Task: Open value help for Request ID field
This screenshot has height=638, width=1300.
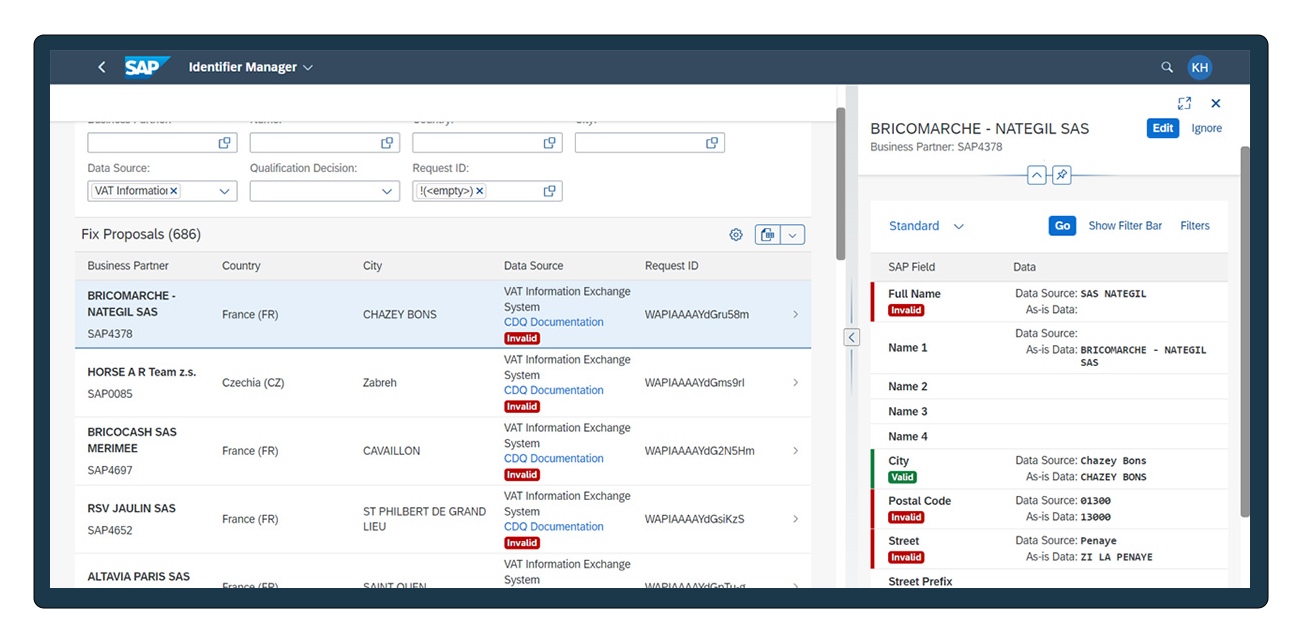Action: pyautogui.click(x=549, y=191)
